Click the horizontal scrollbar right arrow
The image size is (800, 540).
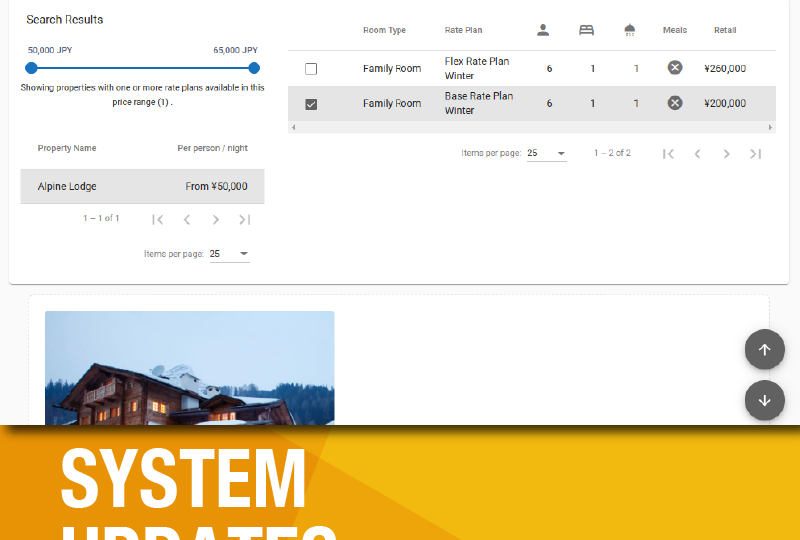tap(770, 127)
